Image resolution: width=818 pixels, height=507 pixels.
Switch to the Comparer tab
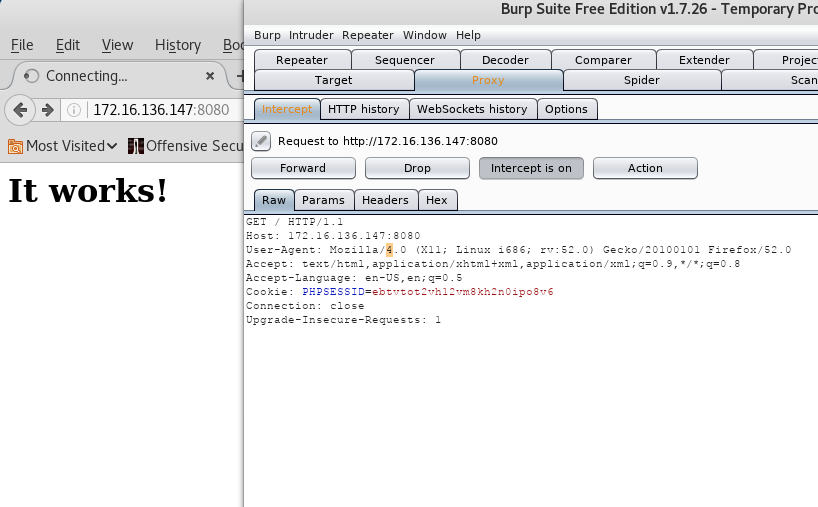pyautogui.click(x=603, y=60)
